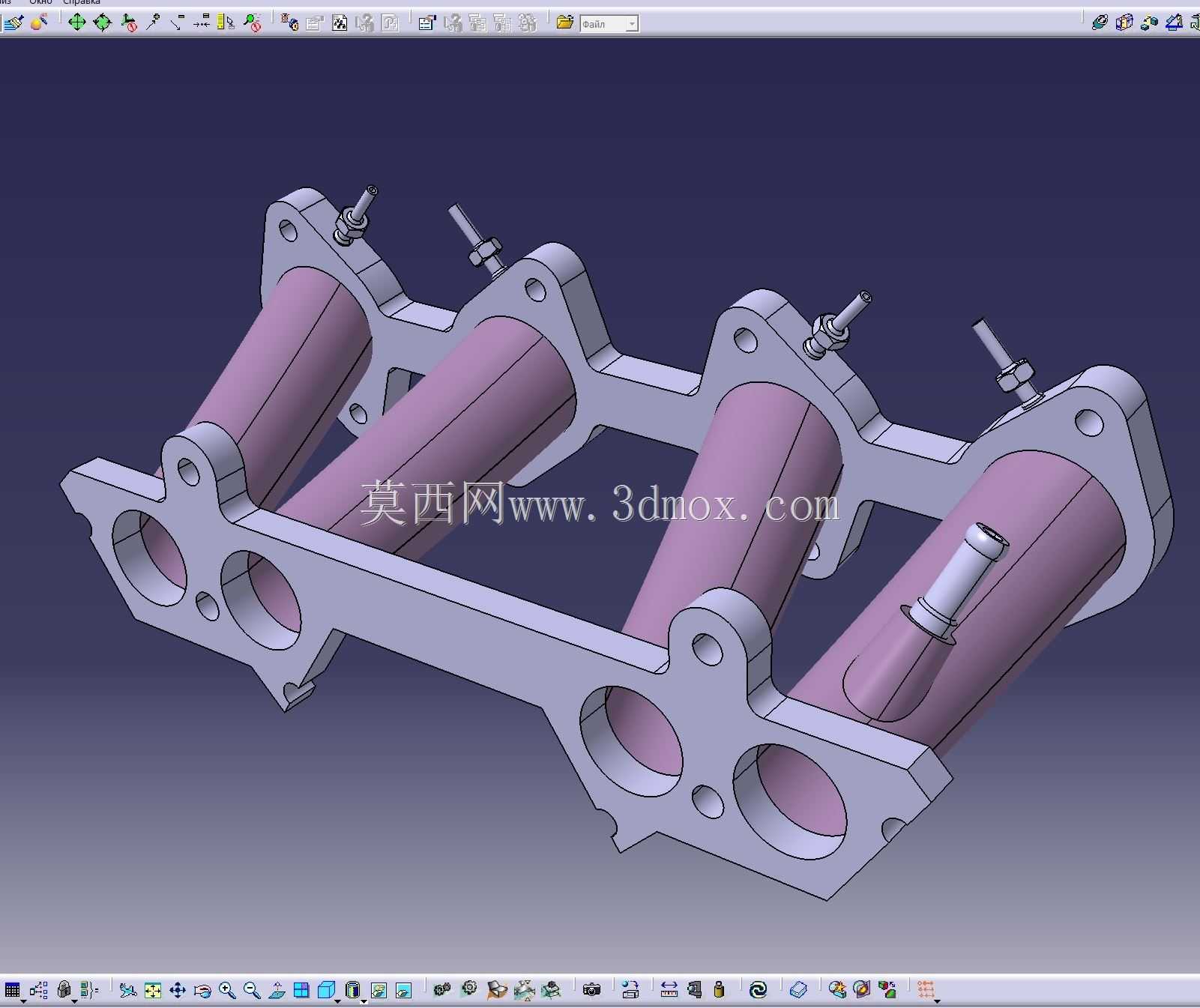Click the black grid icon at bottom left
The height and width of the screenshot is (1008, 1200).
pyautogui.click(x=12, y=990)
